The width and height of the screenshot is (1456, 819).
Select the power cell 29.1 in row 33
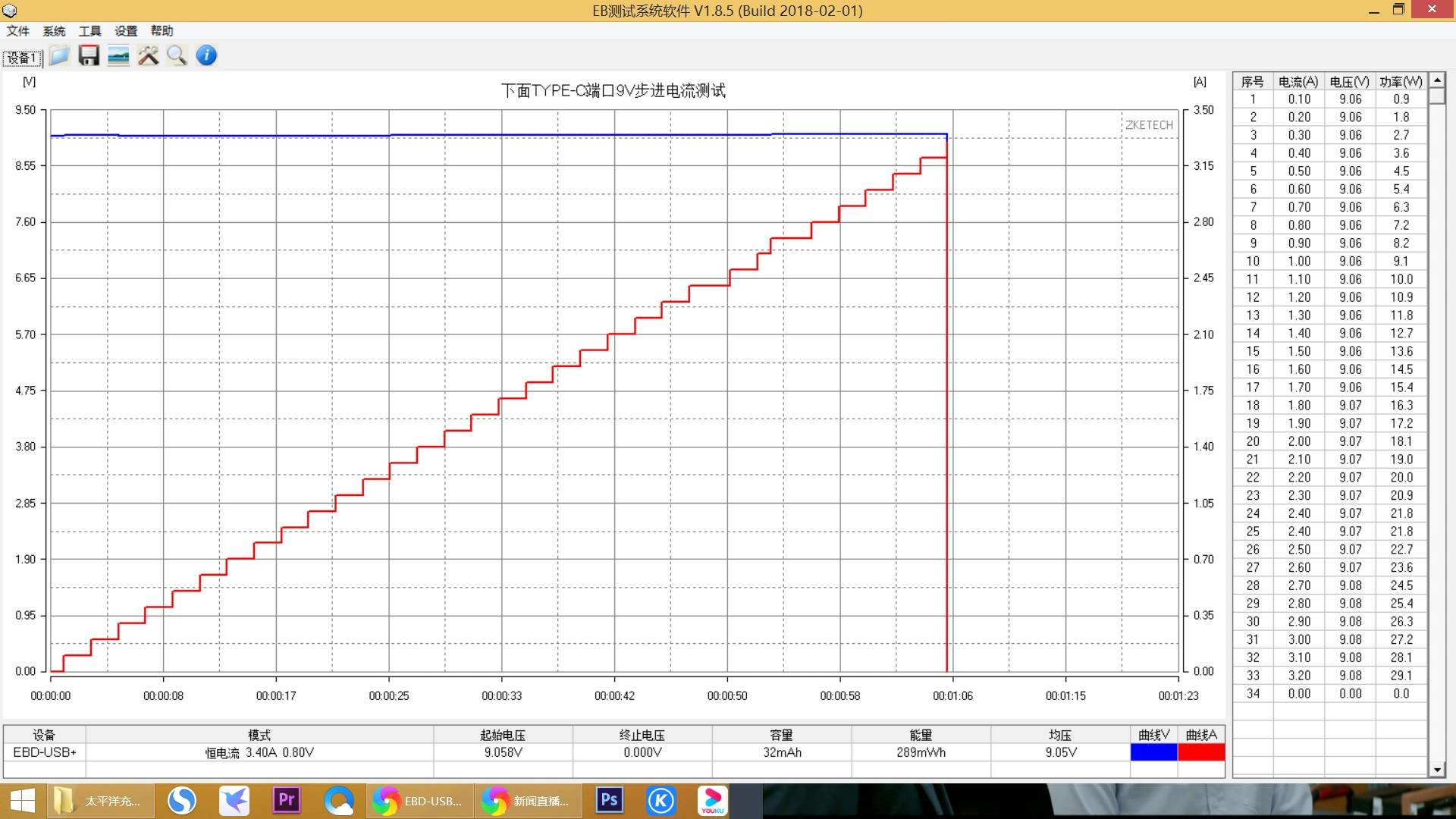coord(1401,676)
